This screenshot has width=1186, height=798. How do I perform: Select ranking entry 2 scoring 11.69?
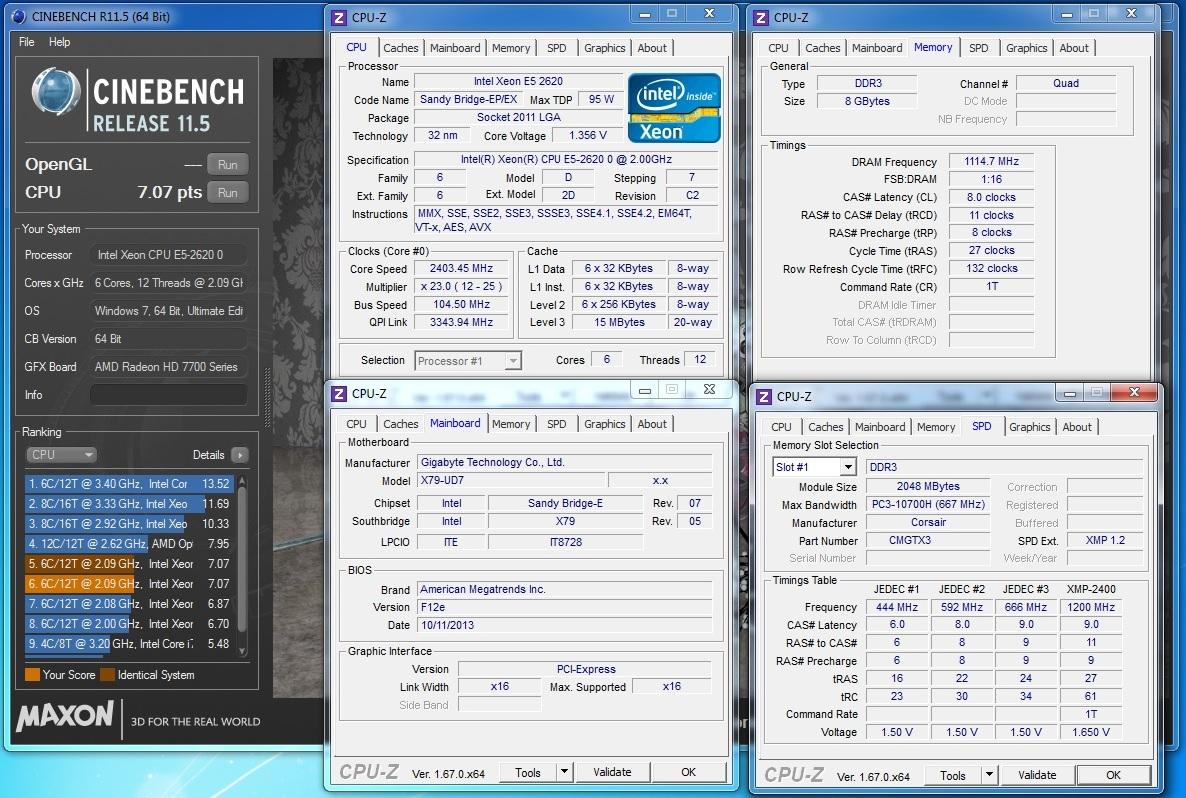(129, 503)
